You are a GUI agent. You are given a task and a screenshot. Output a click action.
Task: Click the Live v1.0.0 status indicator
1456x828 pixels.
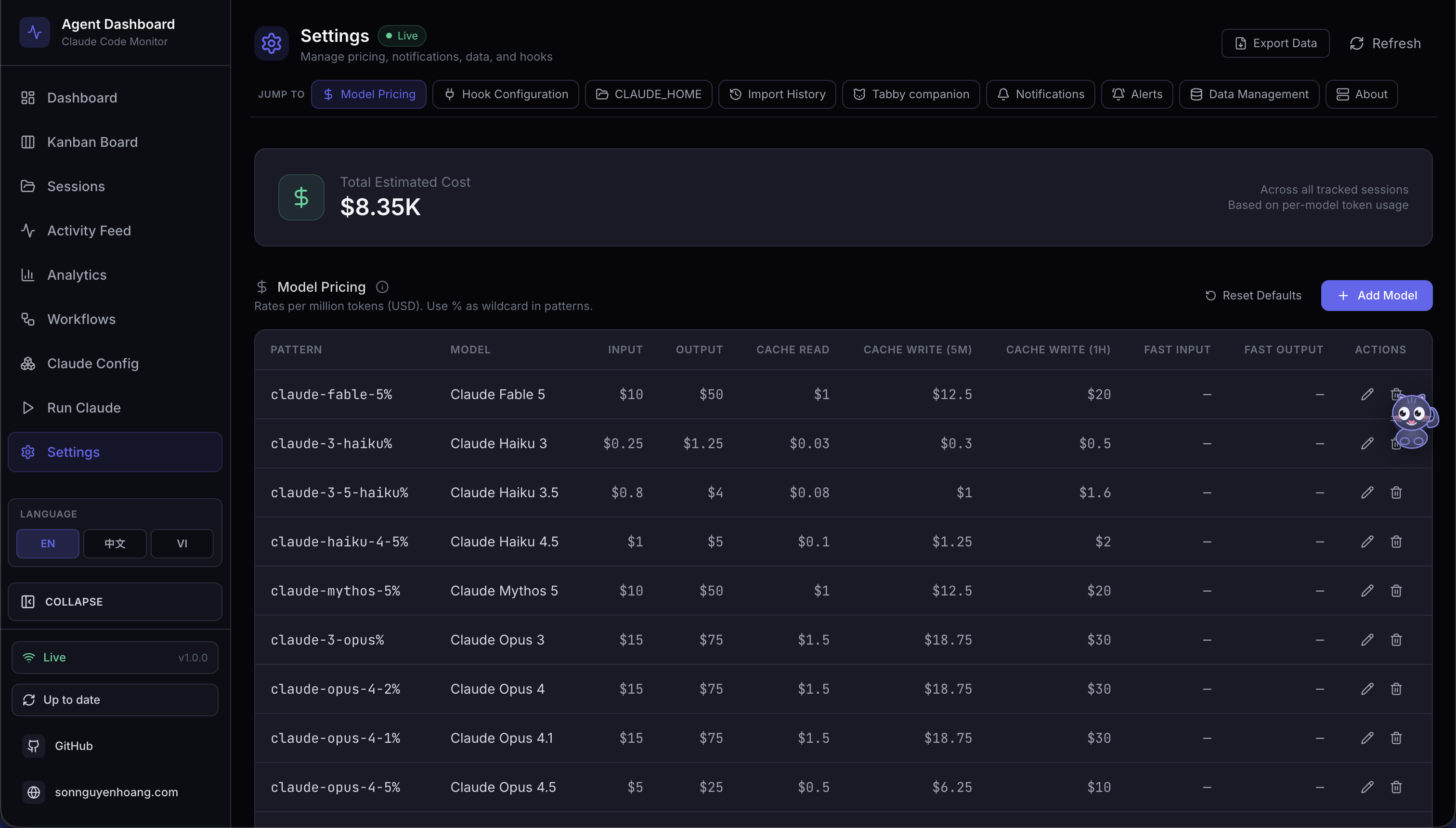pos(115,658)
